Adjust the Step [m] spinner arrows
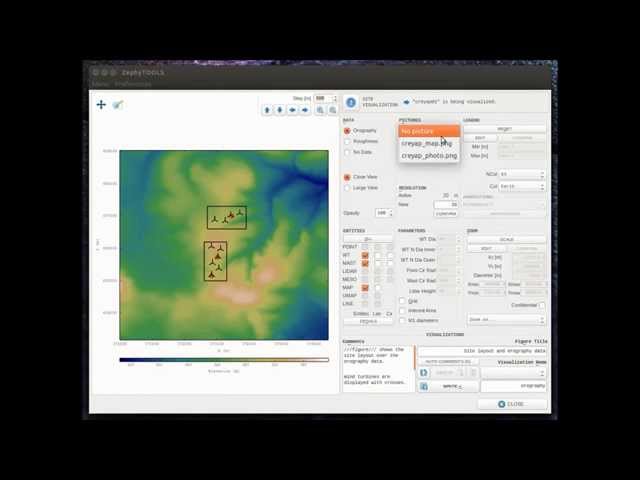Viewport: 640px width, 480px height. 335,99
